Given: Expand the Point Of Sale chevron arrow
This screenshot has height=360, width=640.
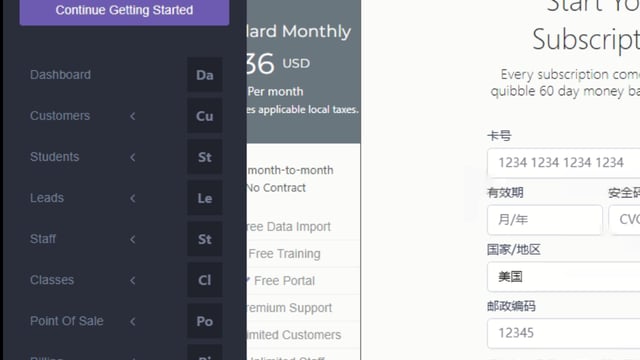Looking at the screenshot, I should pos(133,321).
